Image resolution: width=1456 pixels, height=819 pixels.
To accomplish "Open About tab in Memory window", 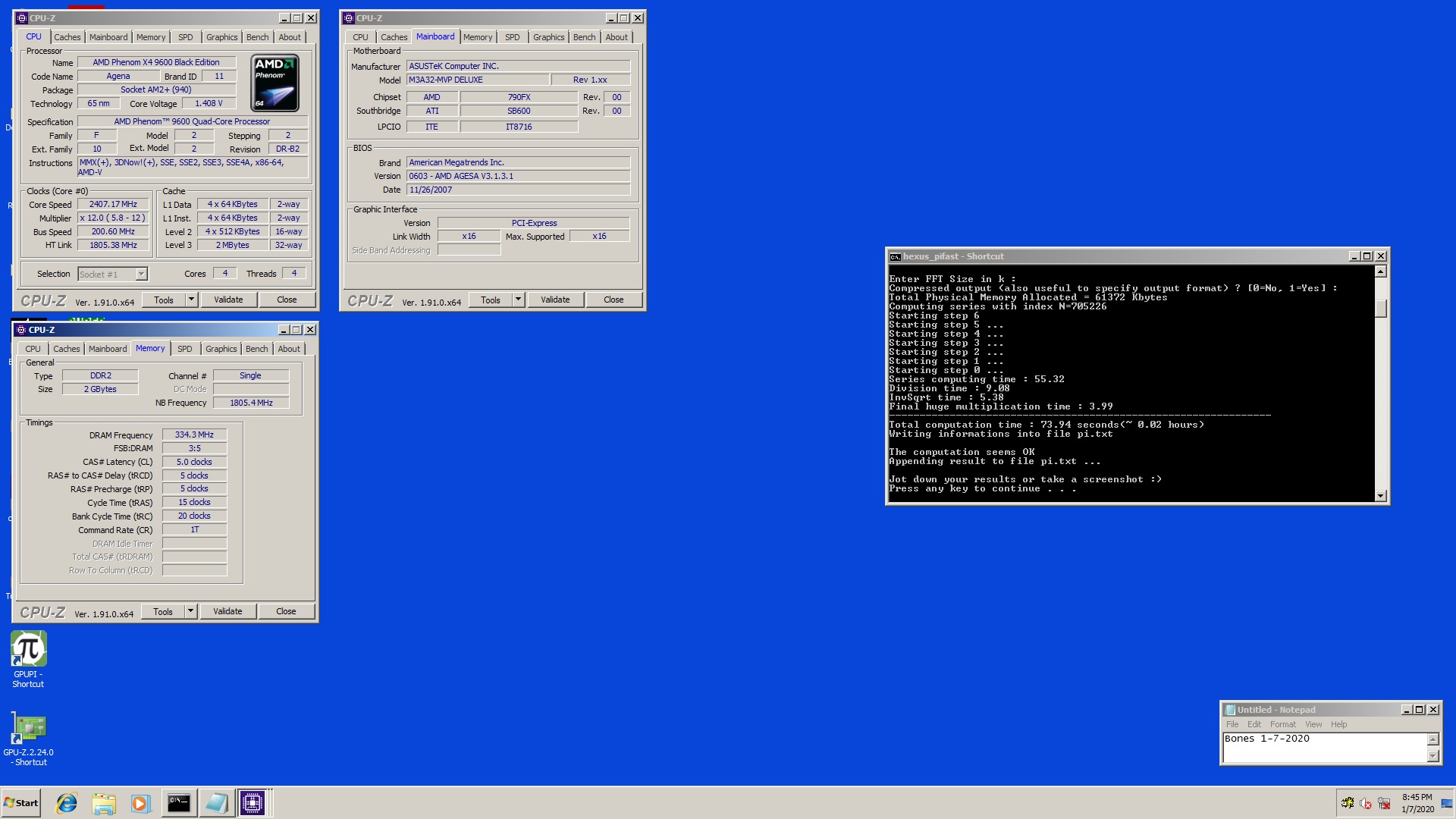I will 289,349.
